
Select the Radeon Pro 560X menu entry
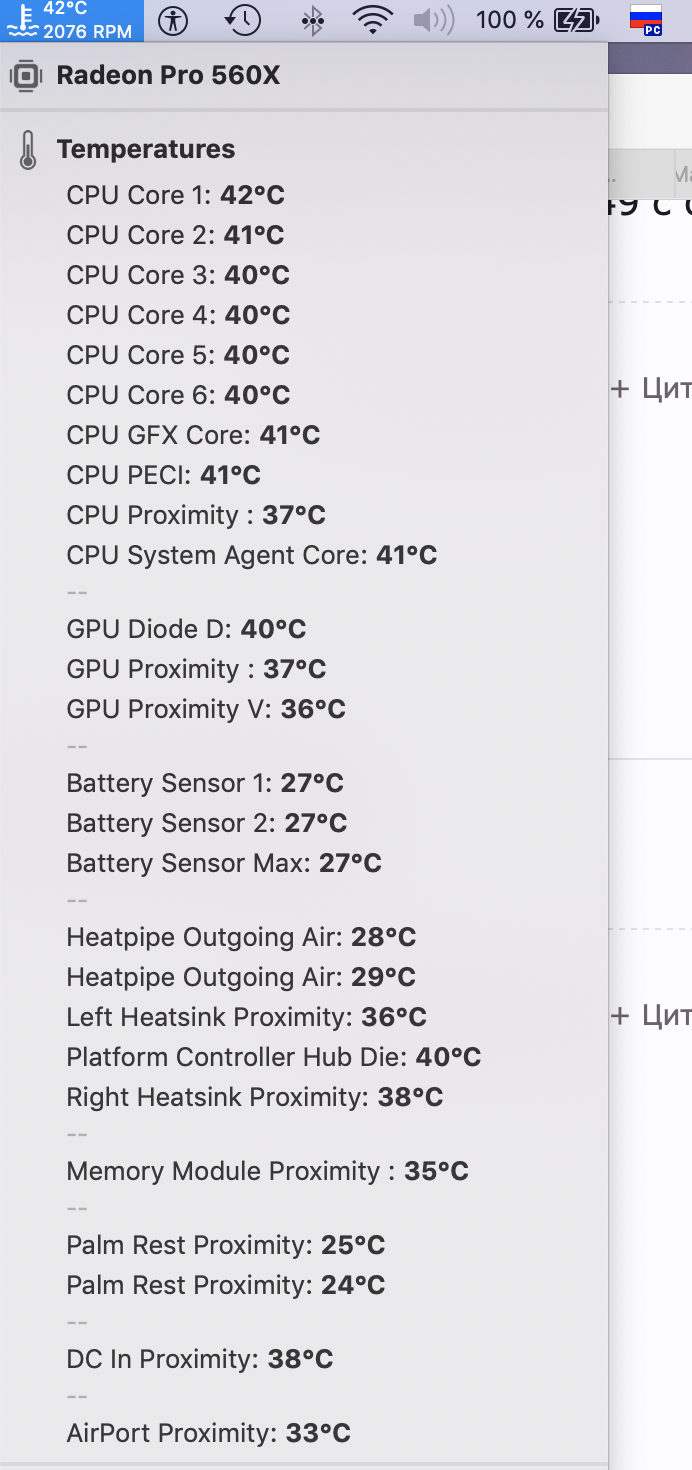point(168,76)
